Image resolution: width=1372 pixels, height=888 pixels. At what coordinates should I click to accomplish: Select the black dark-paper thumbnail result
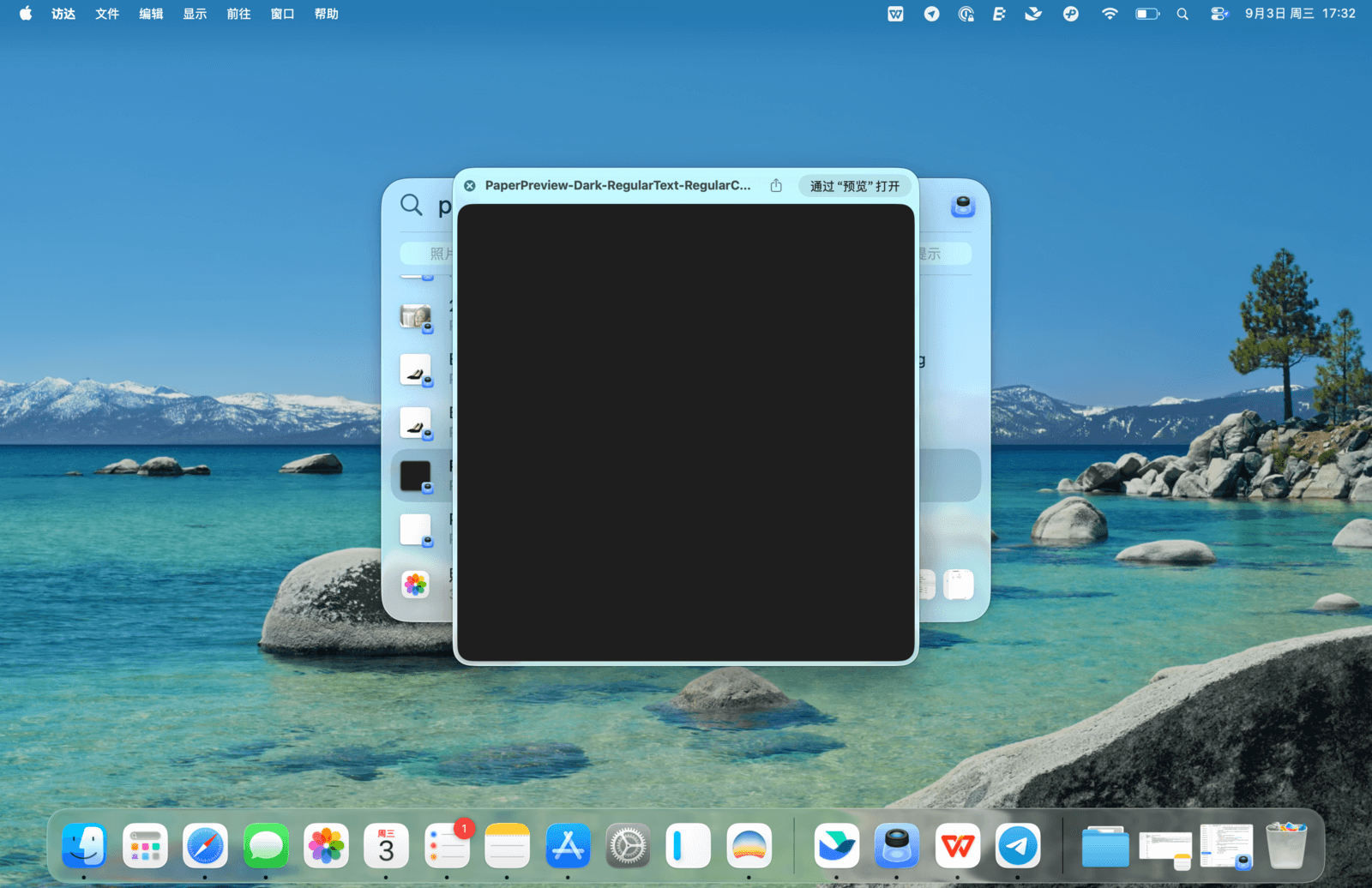[x=416, y=476]
